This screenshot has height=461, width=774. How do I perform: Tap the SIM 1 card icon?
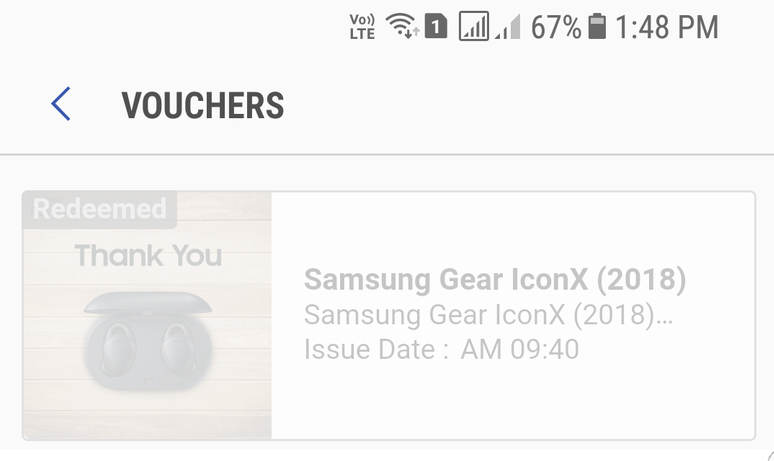[x=436, y=27]
